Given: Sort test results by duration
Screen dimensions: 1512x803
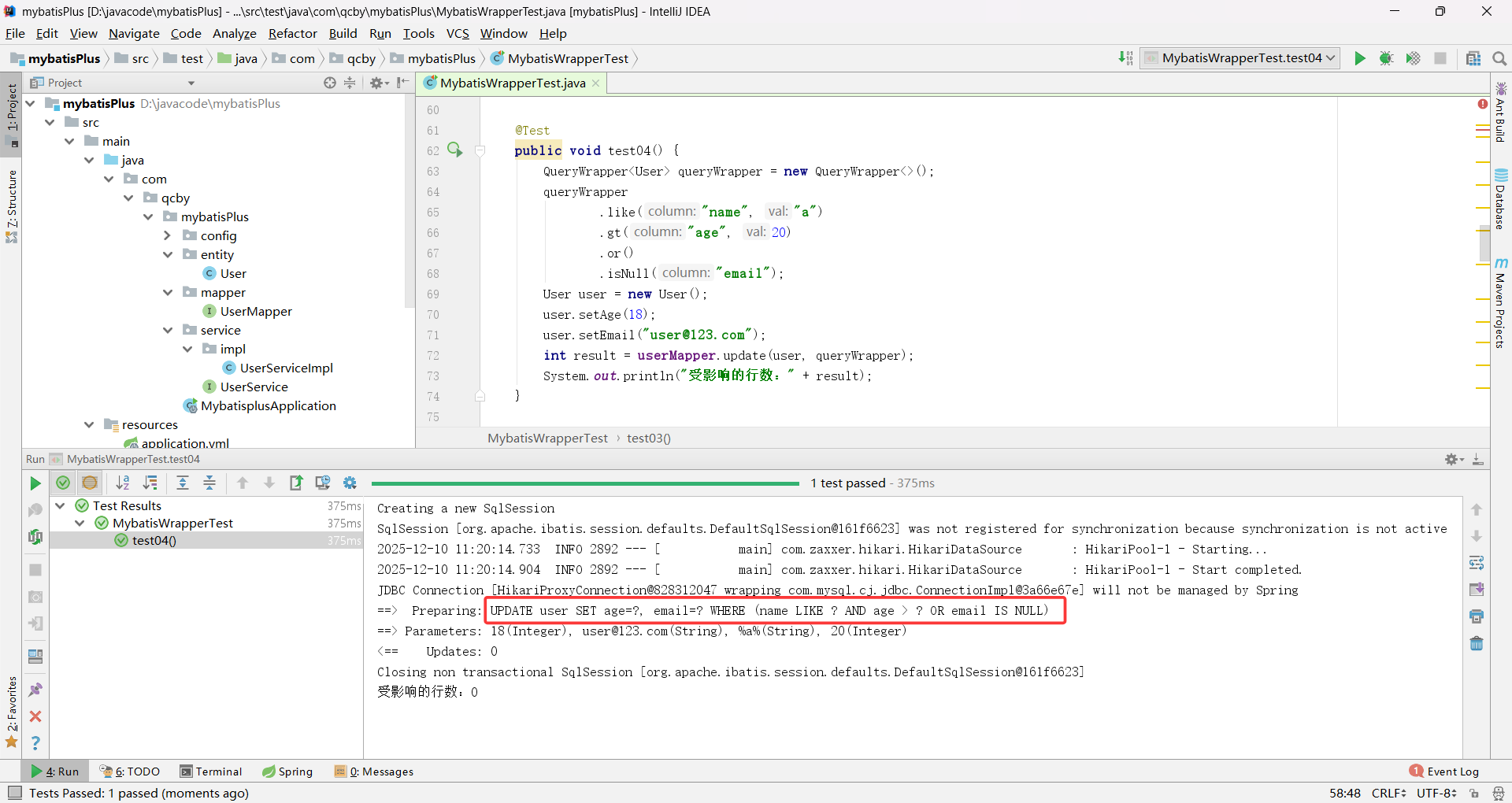Looking at the screenshot, I should click(150, 483).
